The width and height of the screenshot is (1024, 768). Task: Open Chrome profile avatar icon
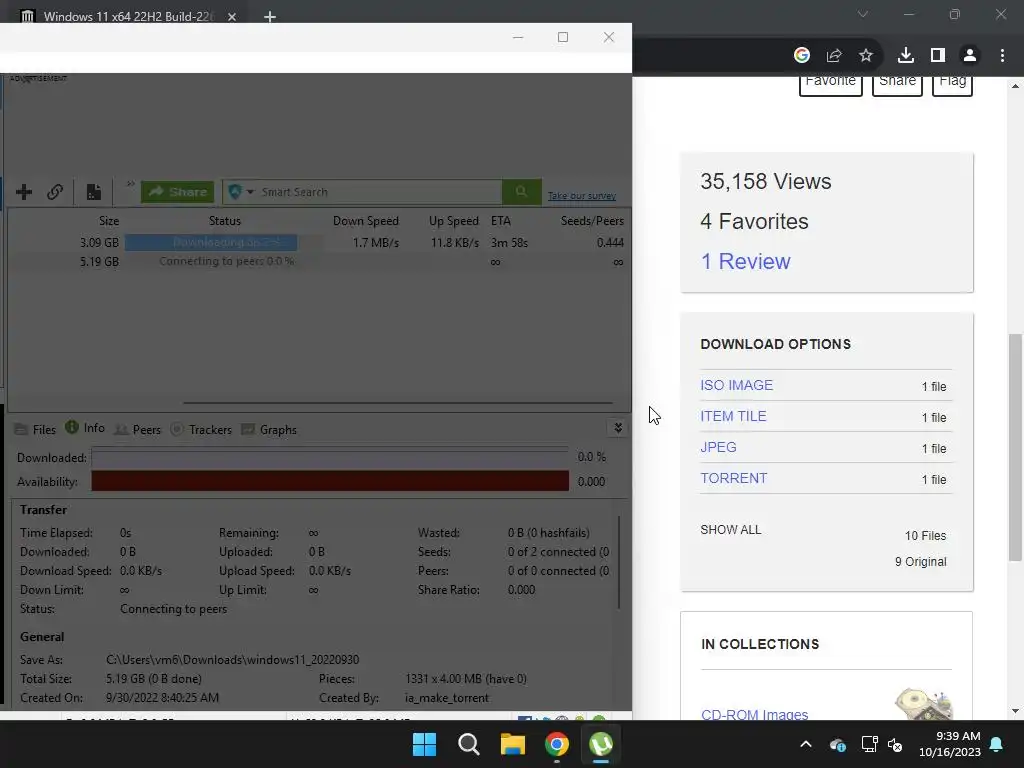[970, 56]
